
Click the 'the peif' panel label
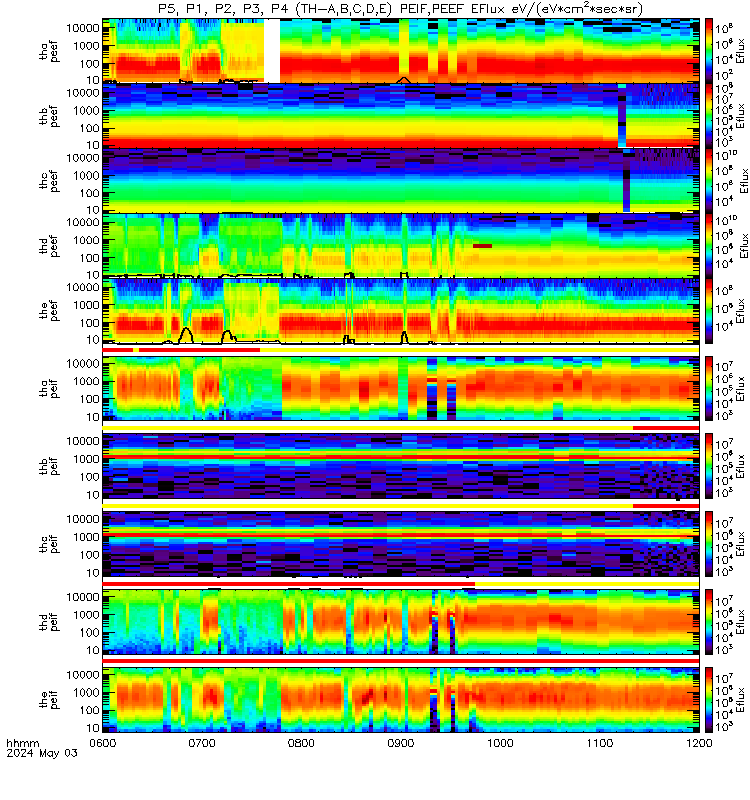point(49,699)
